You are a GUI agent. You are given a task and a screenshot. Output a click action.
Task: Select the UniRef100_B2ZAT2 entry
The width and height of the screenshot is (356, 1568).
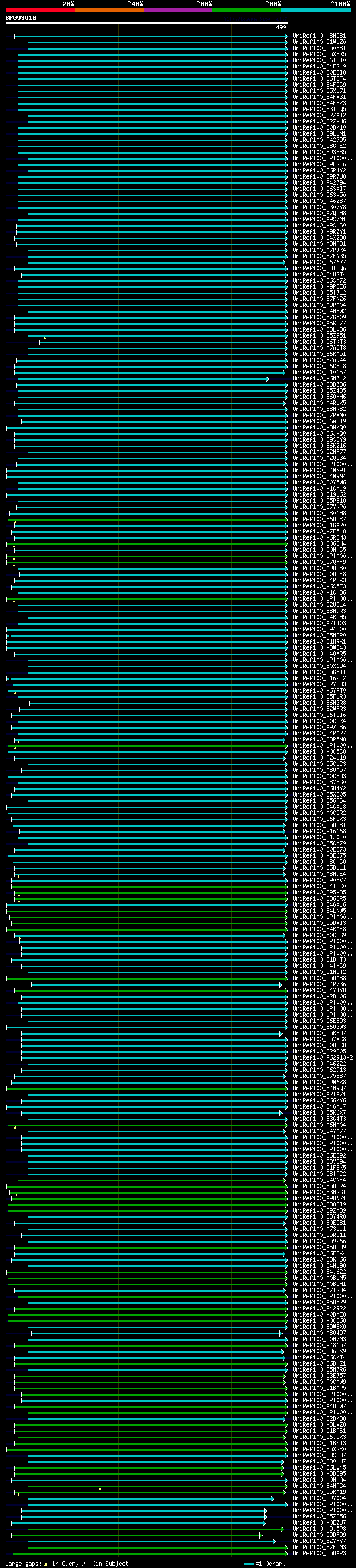coord(319,116)
